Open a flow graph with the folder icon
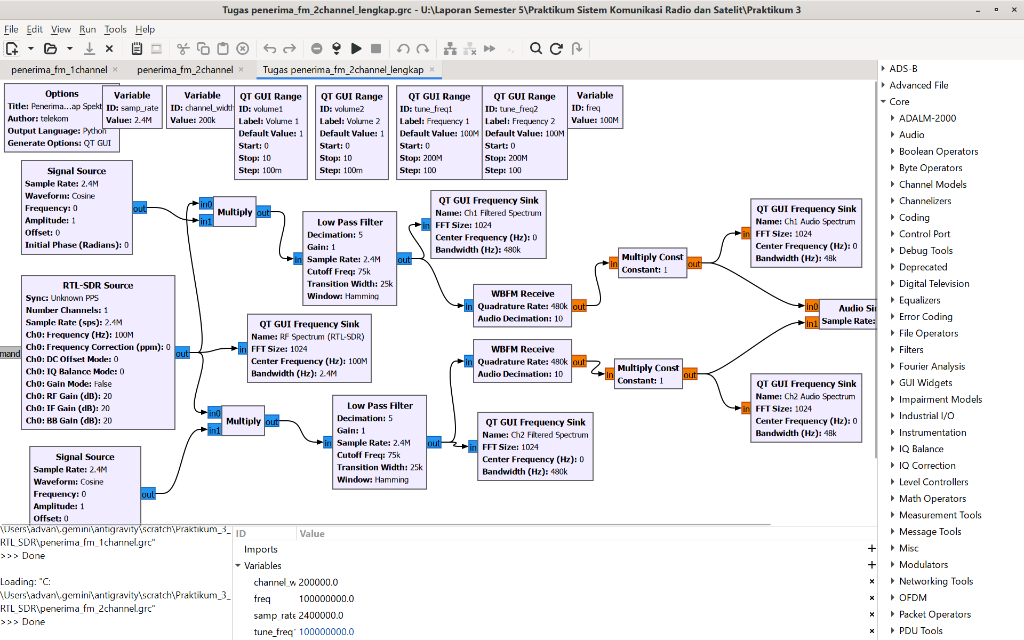The height and width of the screenshot is (640, 1024). (x=50, y=48)
